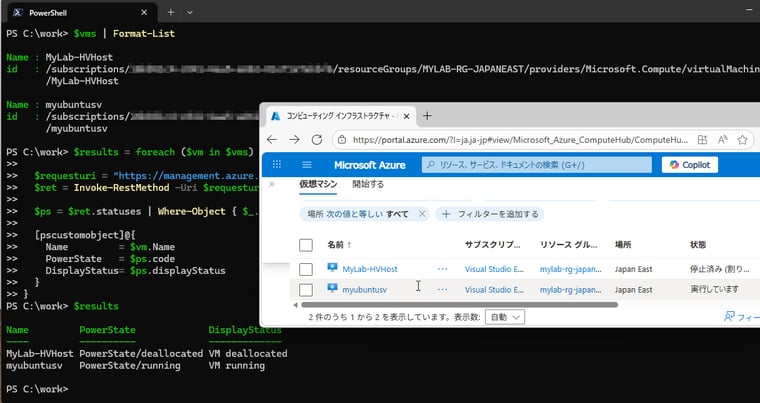Close the Azure portal browser tab

point(406,116)
